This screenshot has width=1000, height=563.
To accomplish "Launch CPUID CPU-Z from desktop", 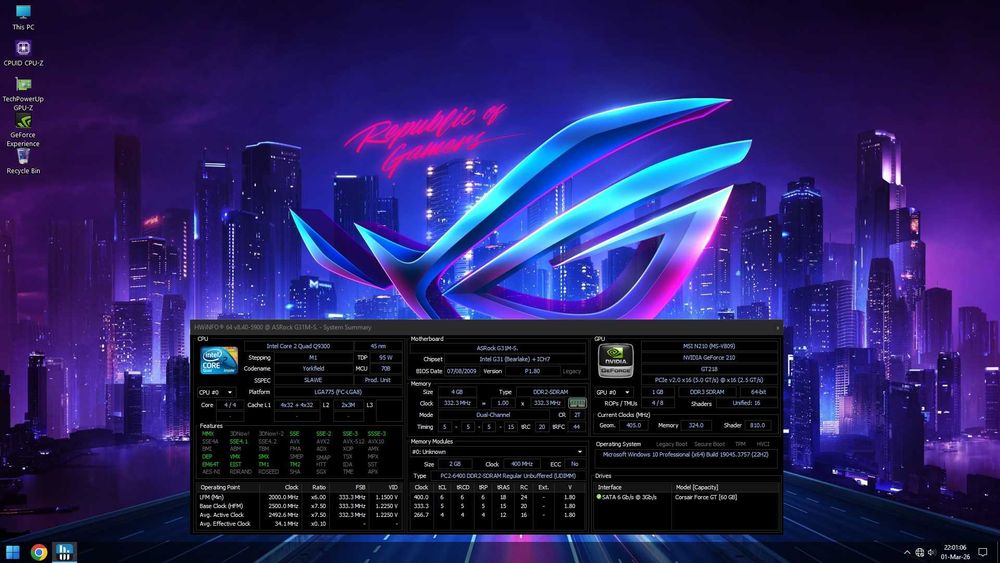I will pyautogui.click(x=23, y=53).
